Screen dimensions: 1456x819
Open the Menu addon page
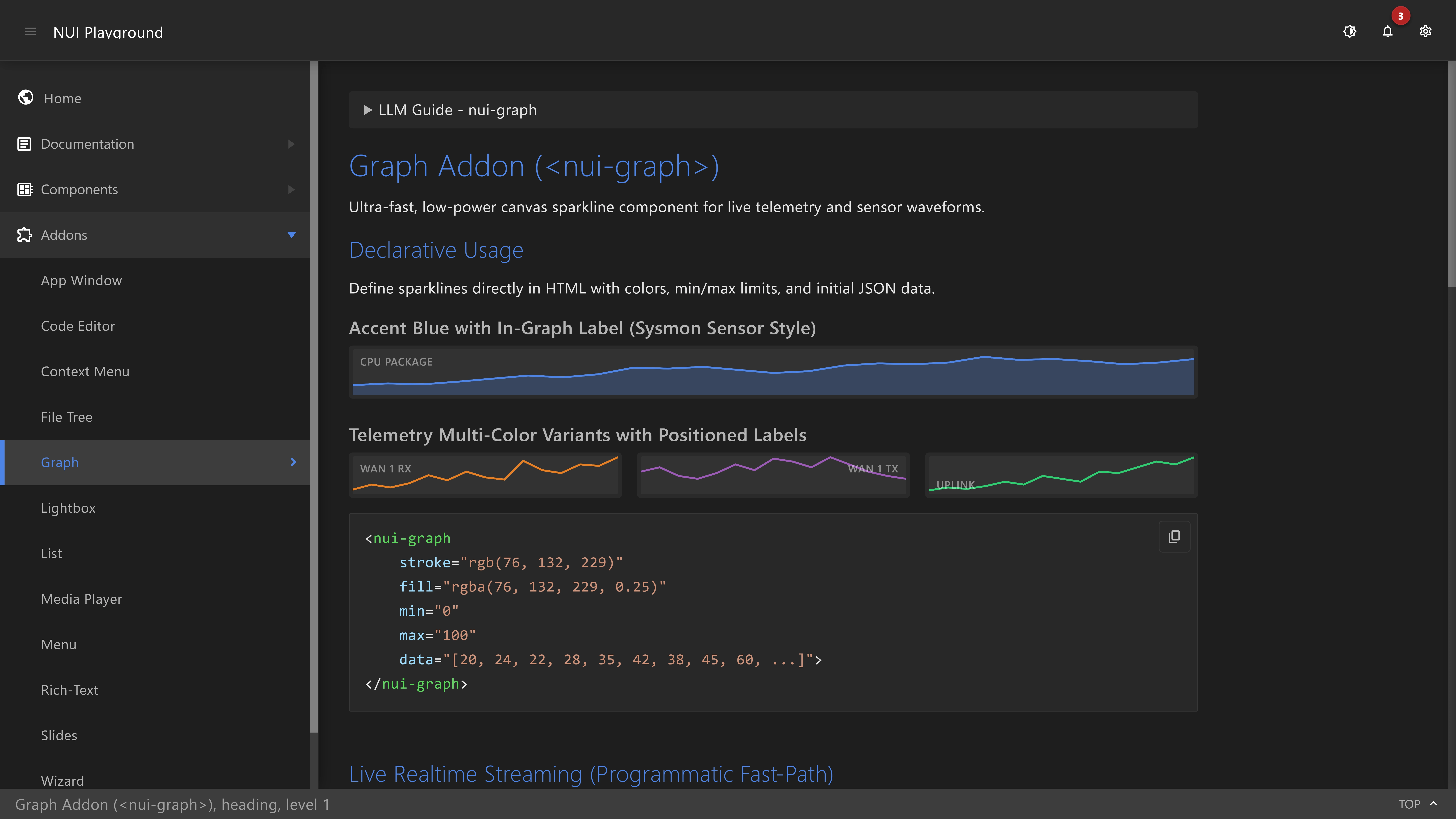click(x=155, y=644)
